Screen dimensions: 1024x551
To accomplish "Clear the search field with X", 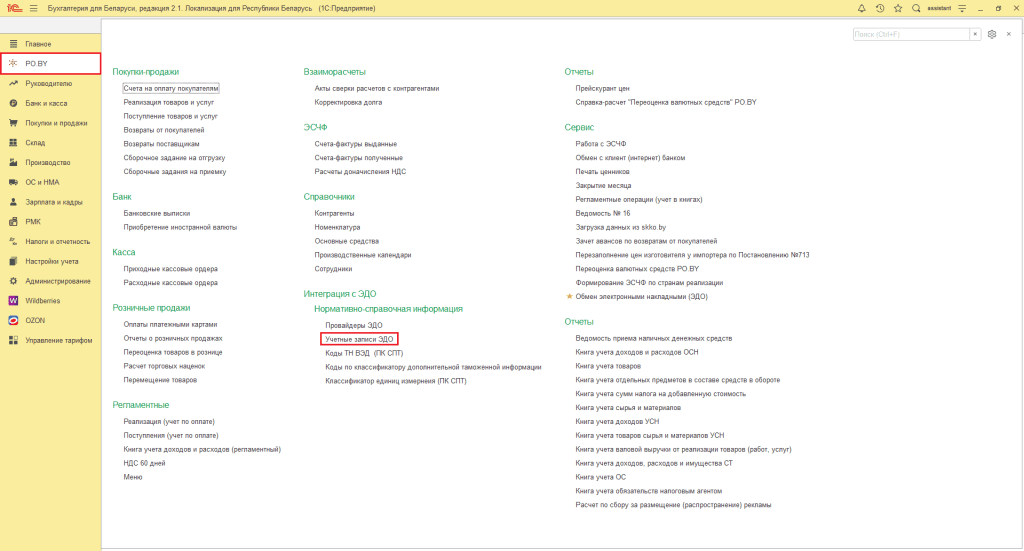I will click(x=975, y=34).
